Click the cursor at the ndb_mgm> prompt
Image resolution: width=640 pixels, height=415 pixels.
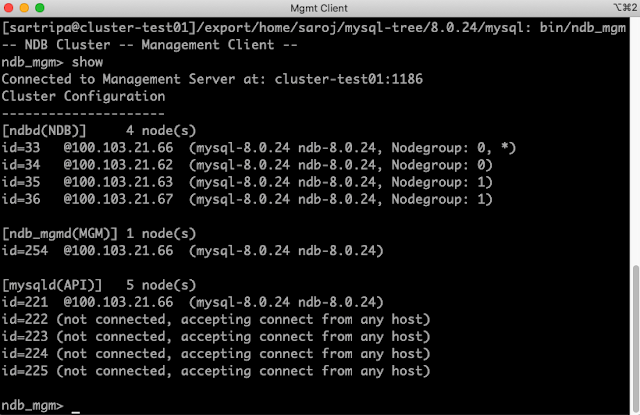[76, 411]
